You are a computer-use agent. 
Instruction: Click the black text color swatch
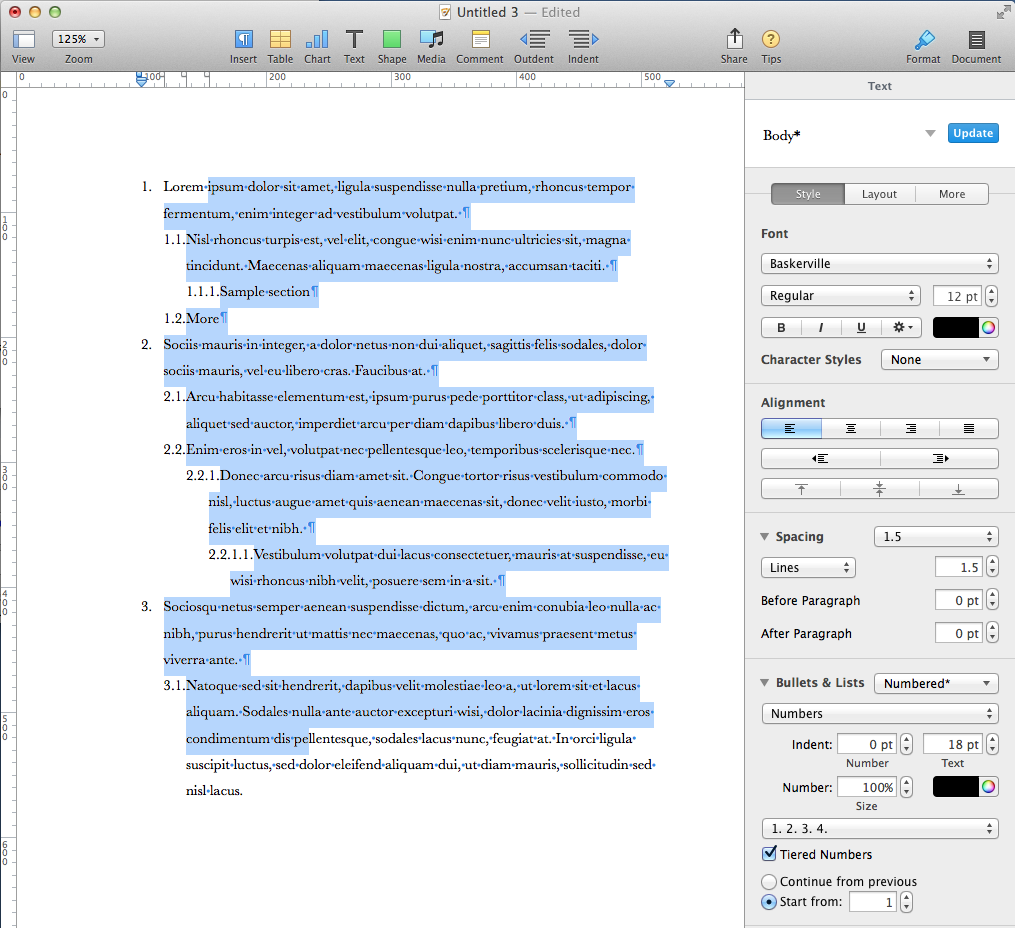955,327
